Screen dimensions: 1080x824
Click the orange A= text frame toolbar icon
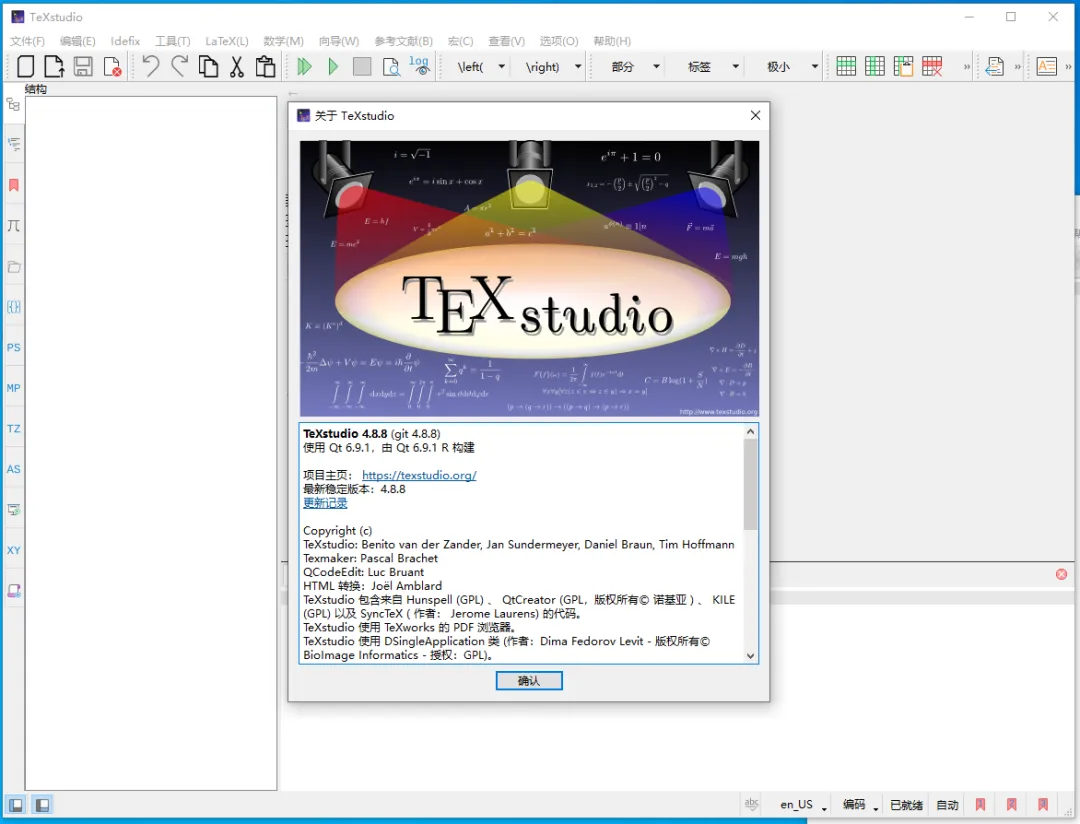coord(1046,66)
